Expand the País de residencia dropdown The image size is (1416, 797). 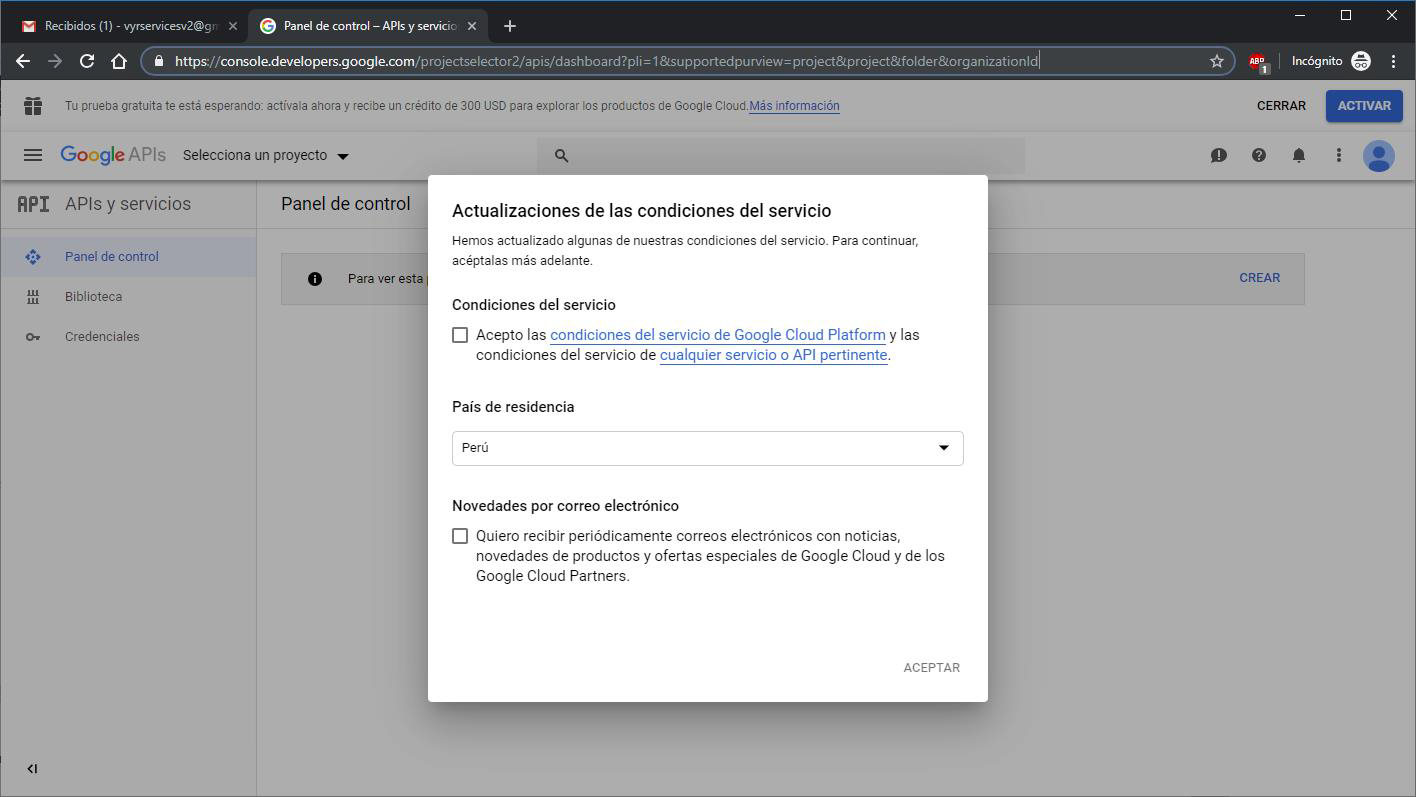tap(707, 448)
